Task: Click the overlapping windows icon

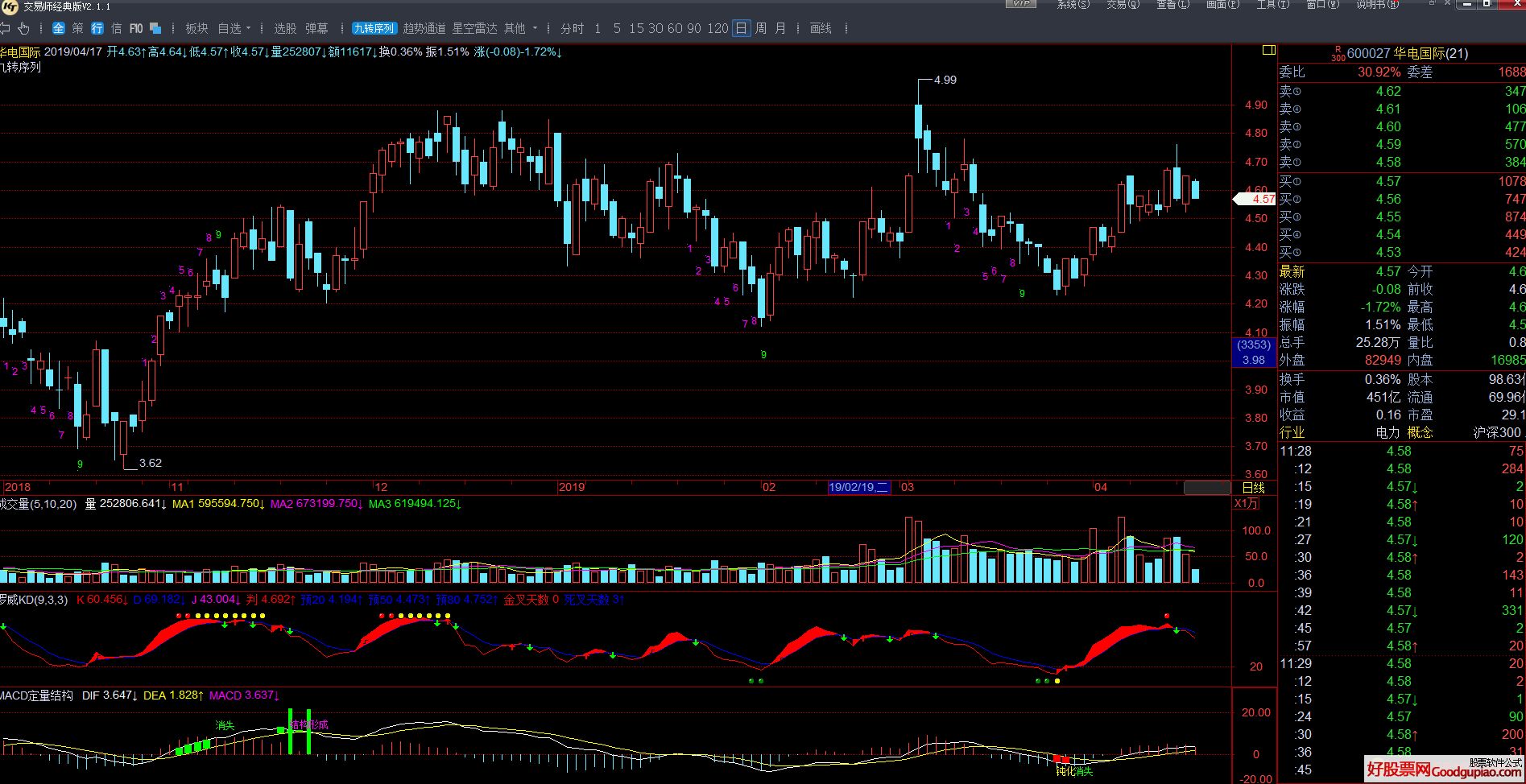Action: (x=156, y=28)
